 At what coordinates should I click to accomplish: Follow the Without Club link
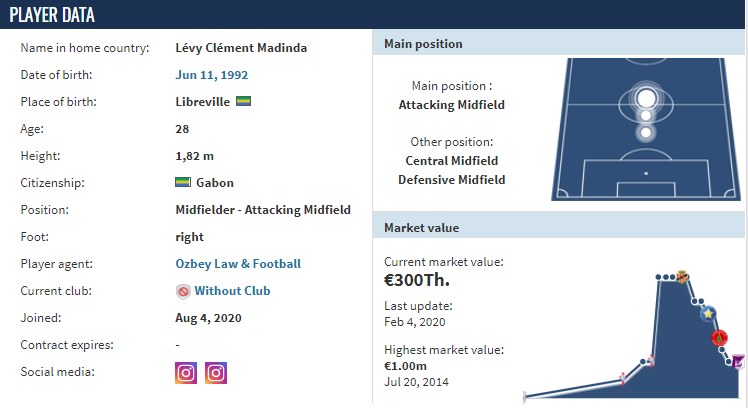(232, 291)
